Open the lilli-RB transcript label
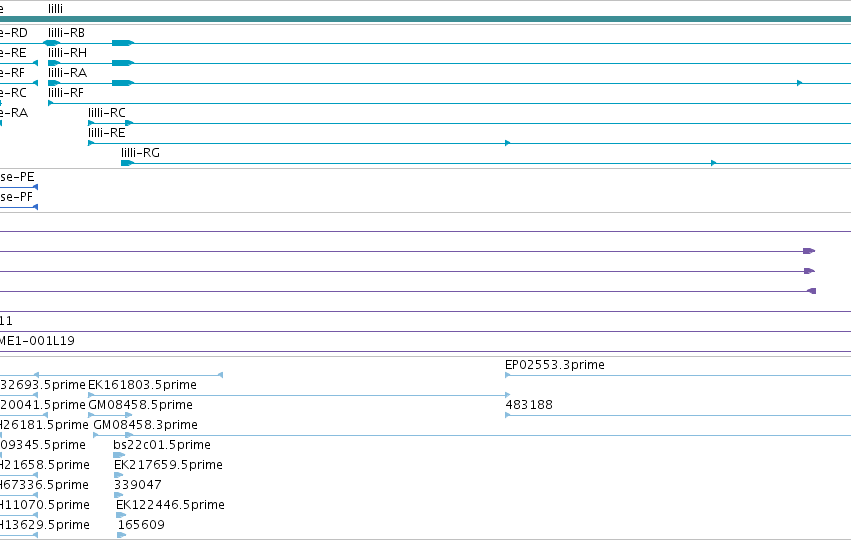Screen dimensions: 851x540 click(x=66, y=33)
